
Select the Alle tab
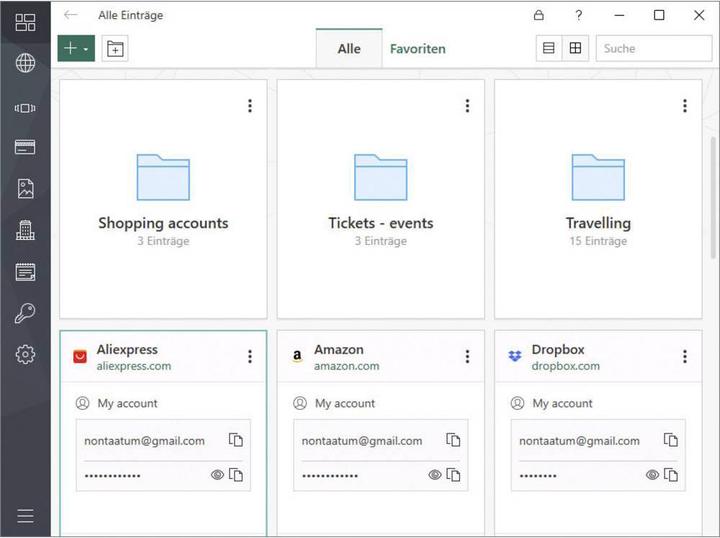coord(349,49)
